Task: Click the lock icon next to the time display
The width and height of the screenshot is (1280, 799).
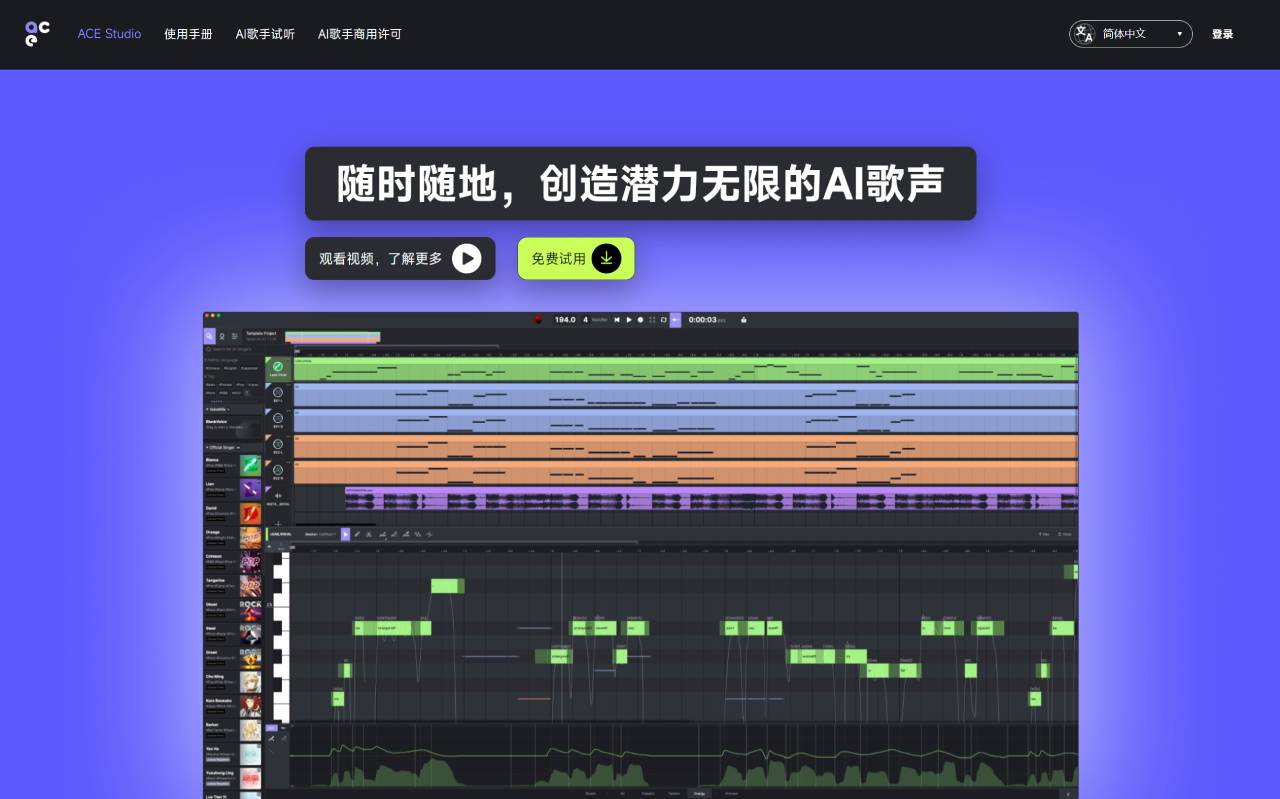Action: click(x=744, y=320)
